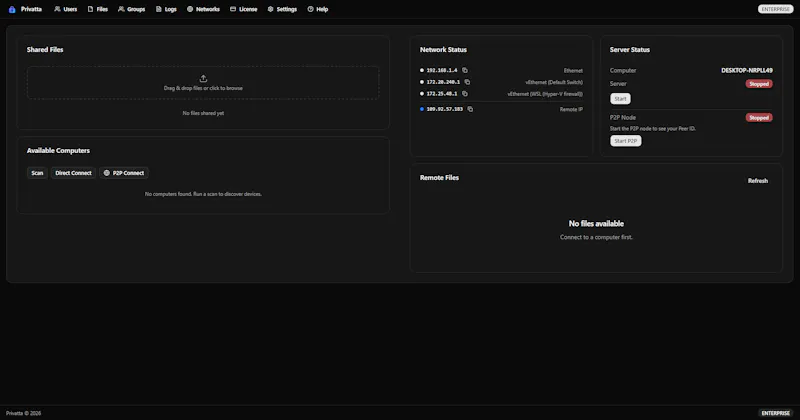The width and height of the screenshot is (800, 420).
Task: Scan for available computers
Action: click(37, 173)
